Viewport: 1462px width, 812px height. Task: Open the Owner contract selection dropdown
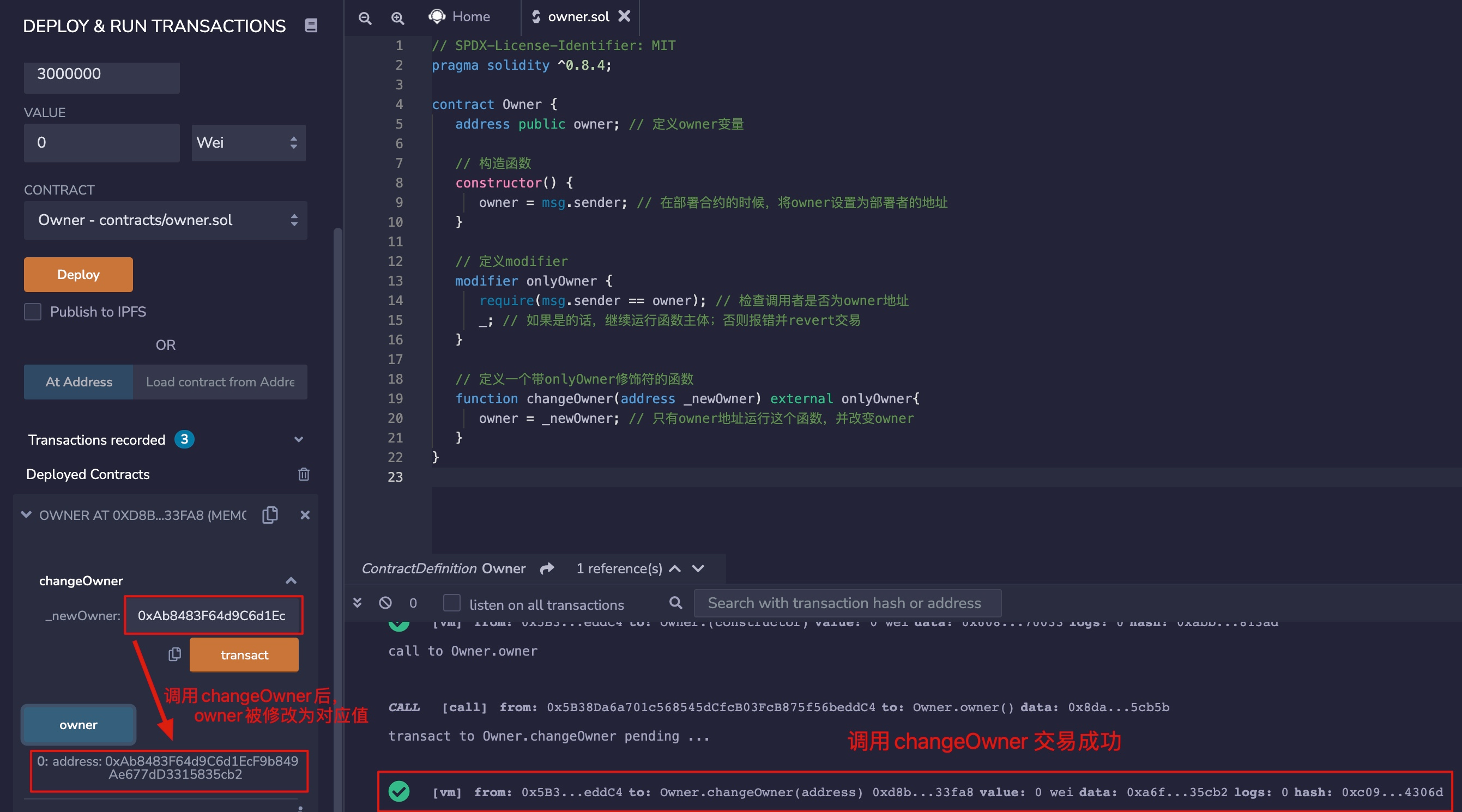coord(166,220)
